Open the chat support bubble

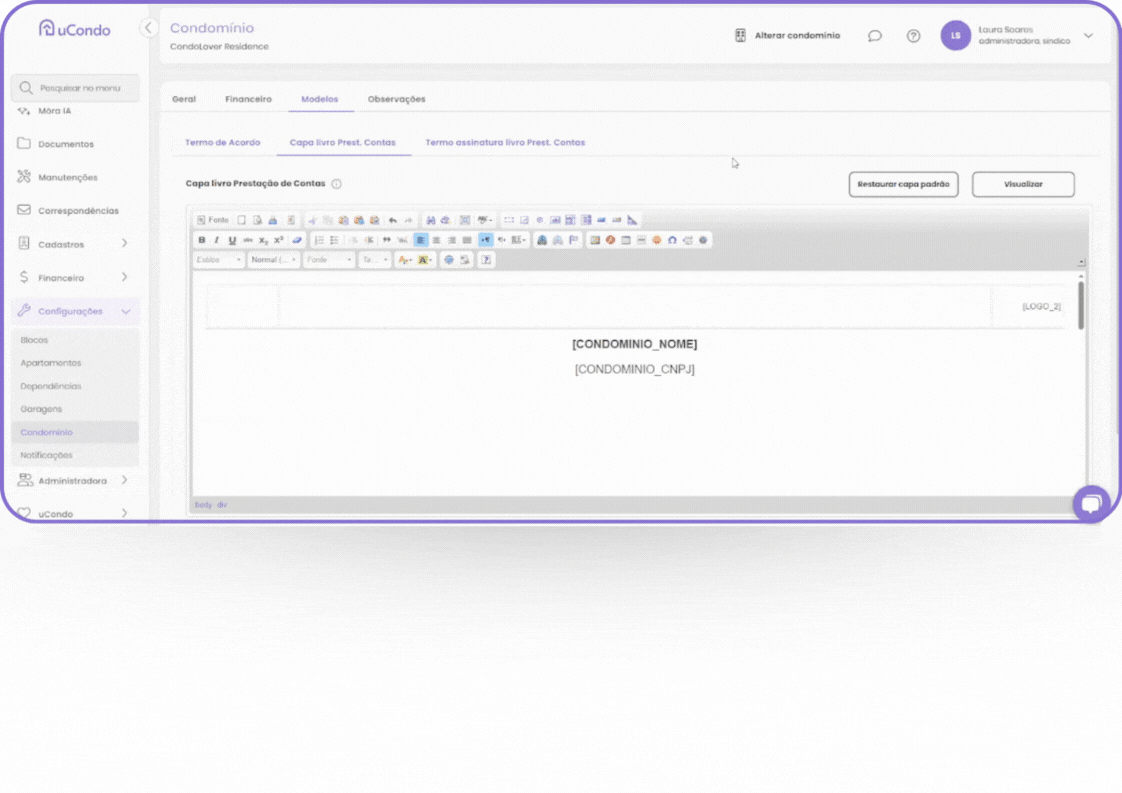[x=1091, y=503]
